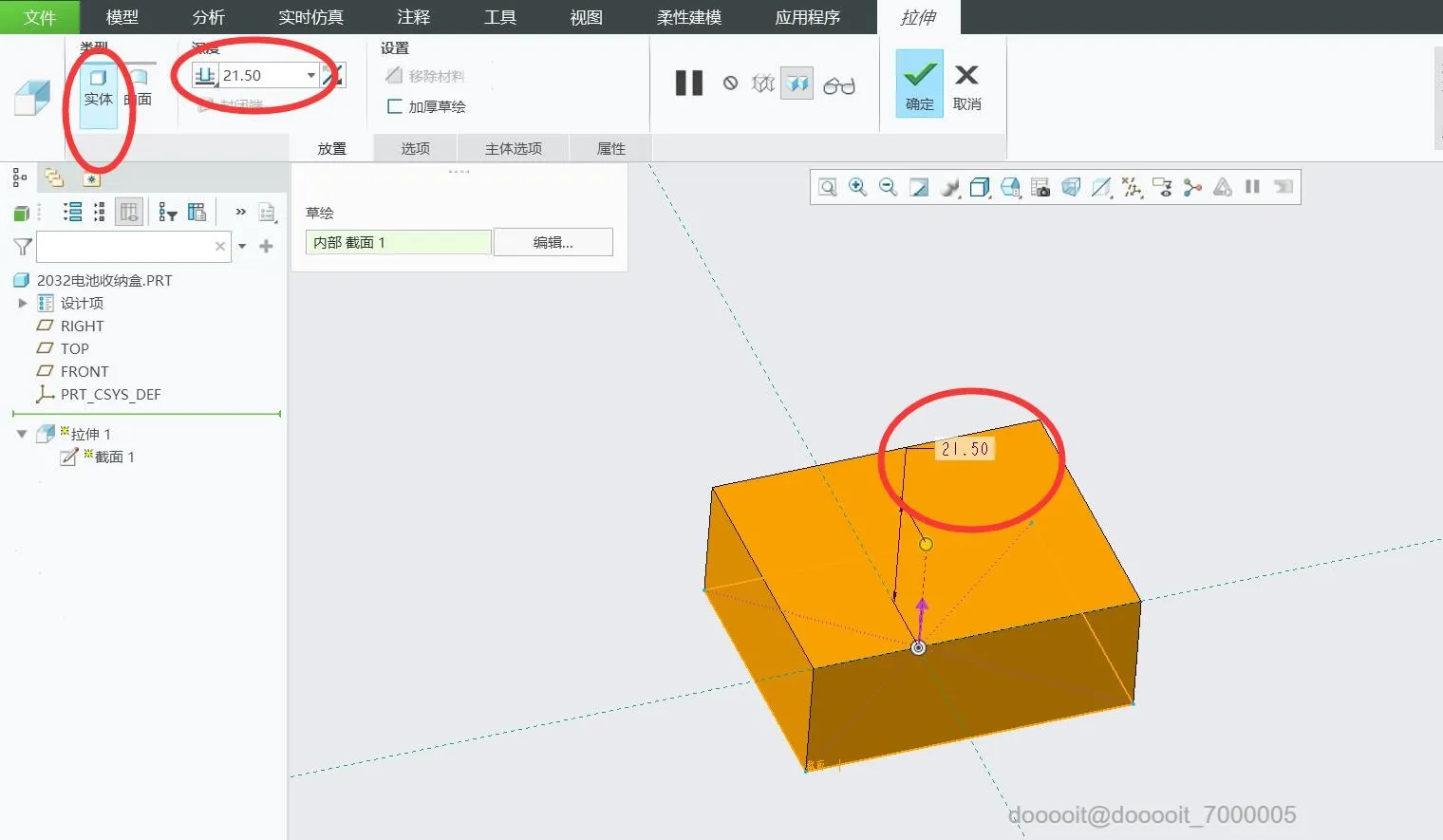Preview the feature with the glasses icon
Screen dimensions: 1443x840
click(x=839, y=84)
